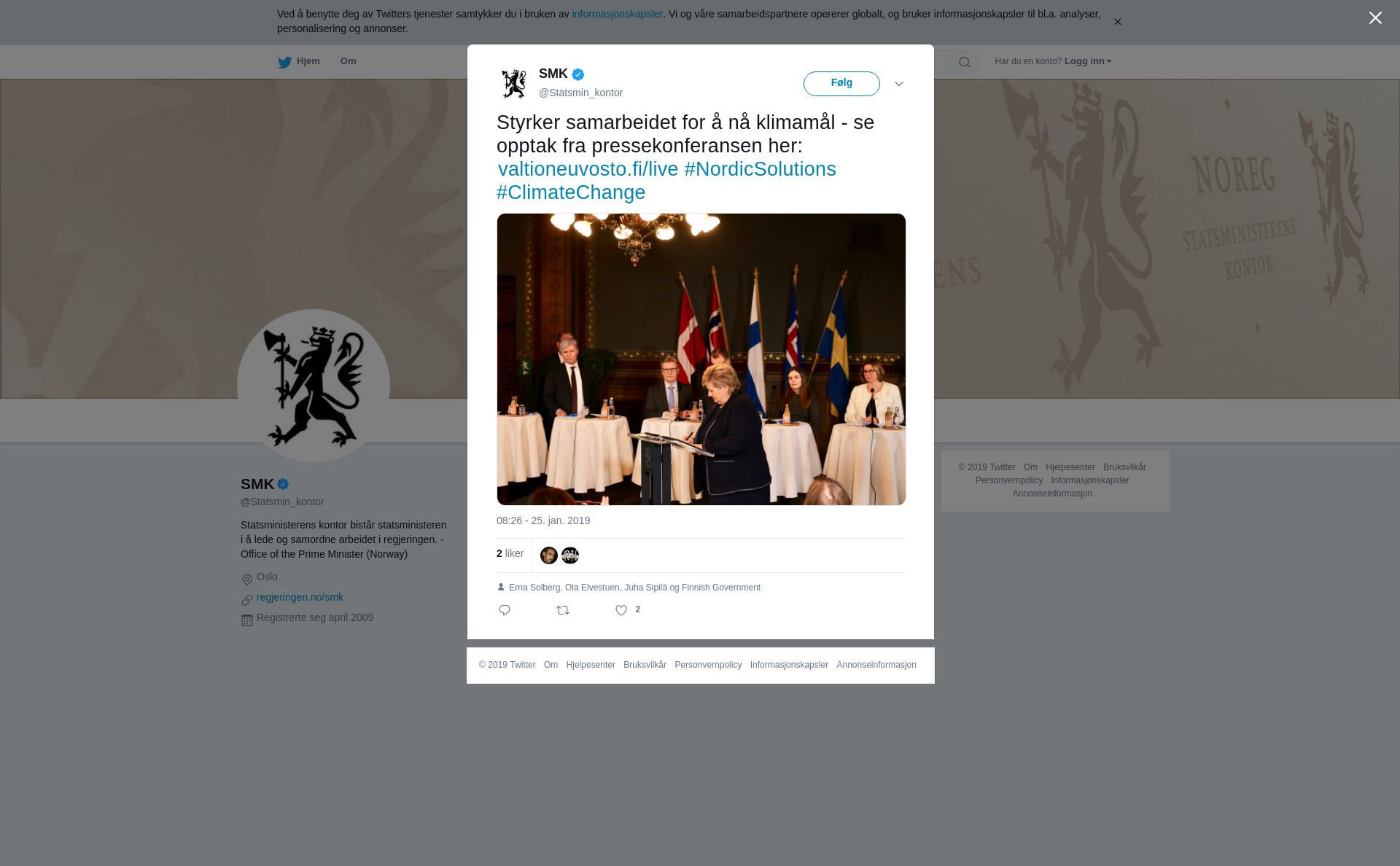Click the 2 liker count
The image size is (1400, 866).
510,554
